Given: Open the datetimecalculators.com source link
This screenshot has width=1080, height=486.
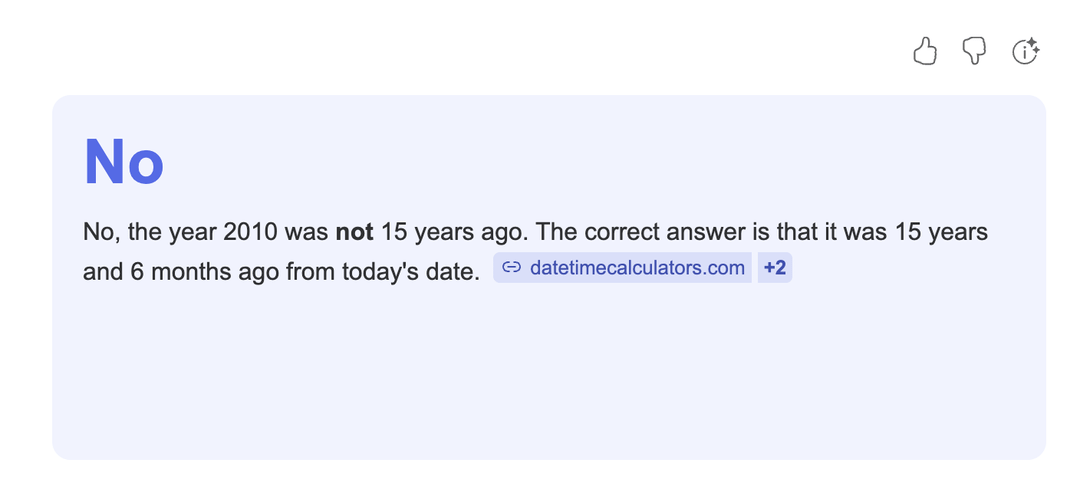Looking at the screenshot, I should [x=637, y=268].
